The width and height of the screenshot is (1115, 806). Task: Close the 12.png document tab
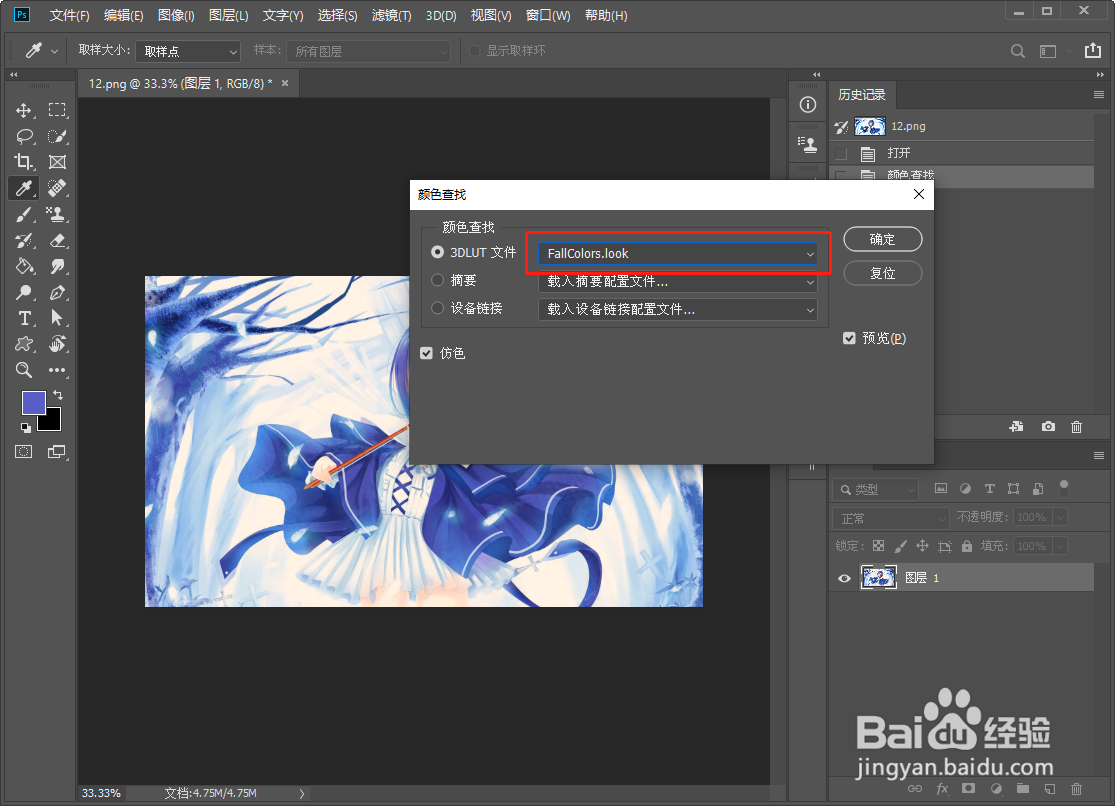[285, 83]
